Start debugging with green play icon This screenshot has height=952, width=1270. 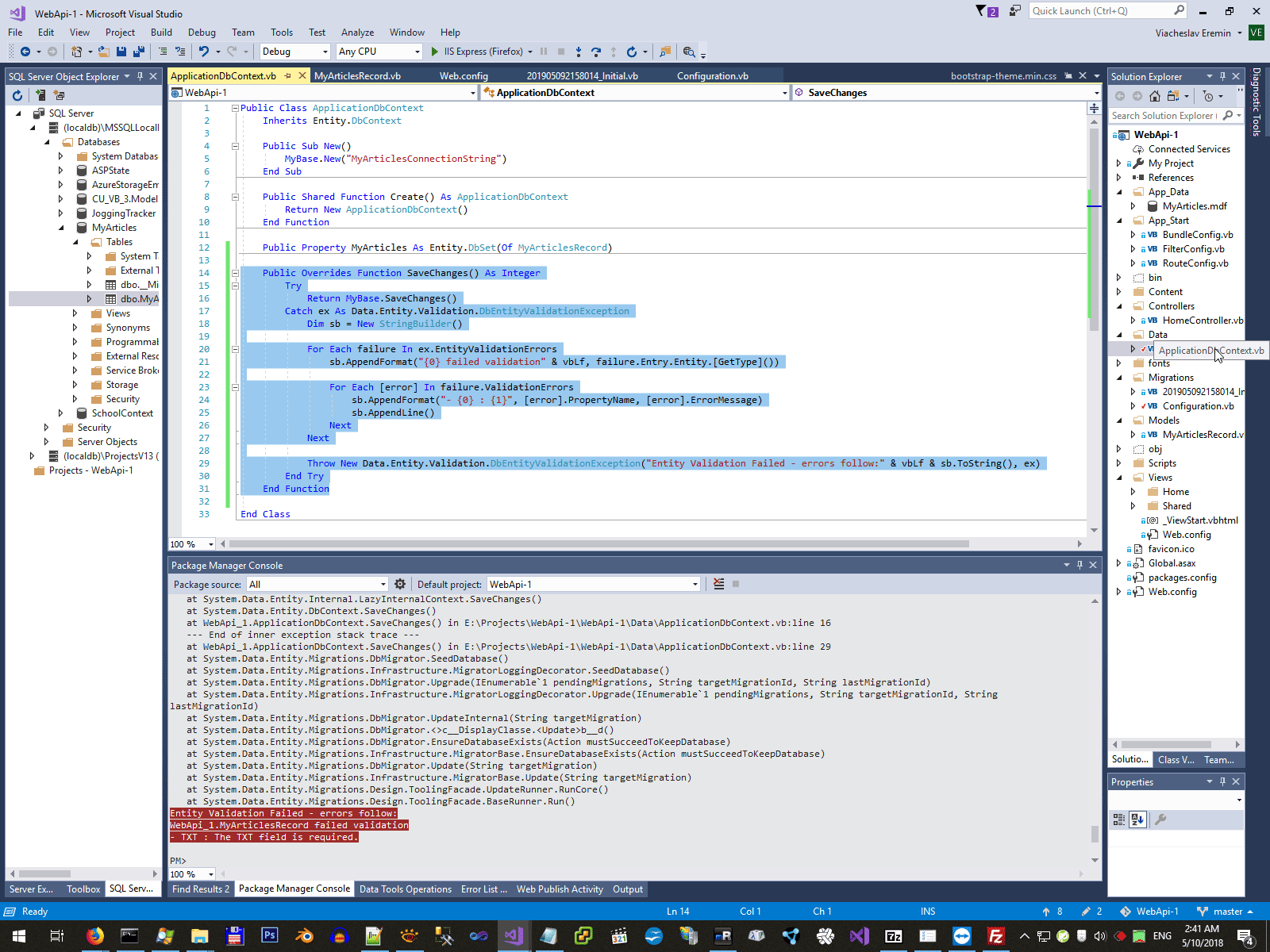(434, 52)
